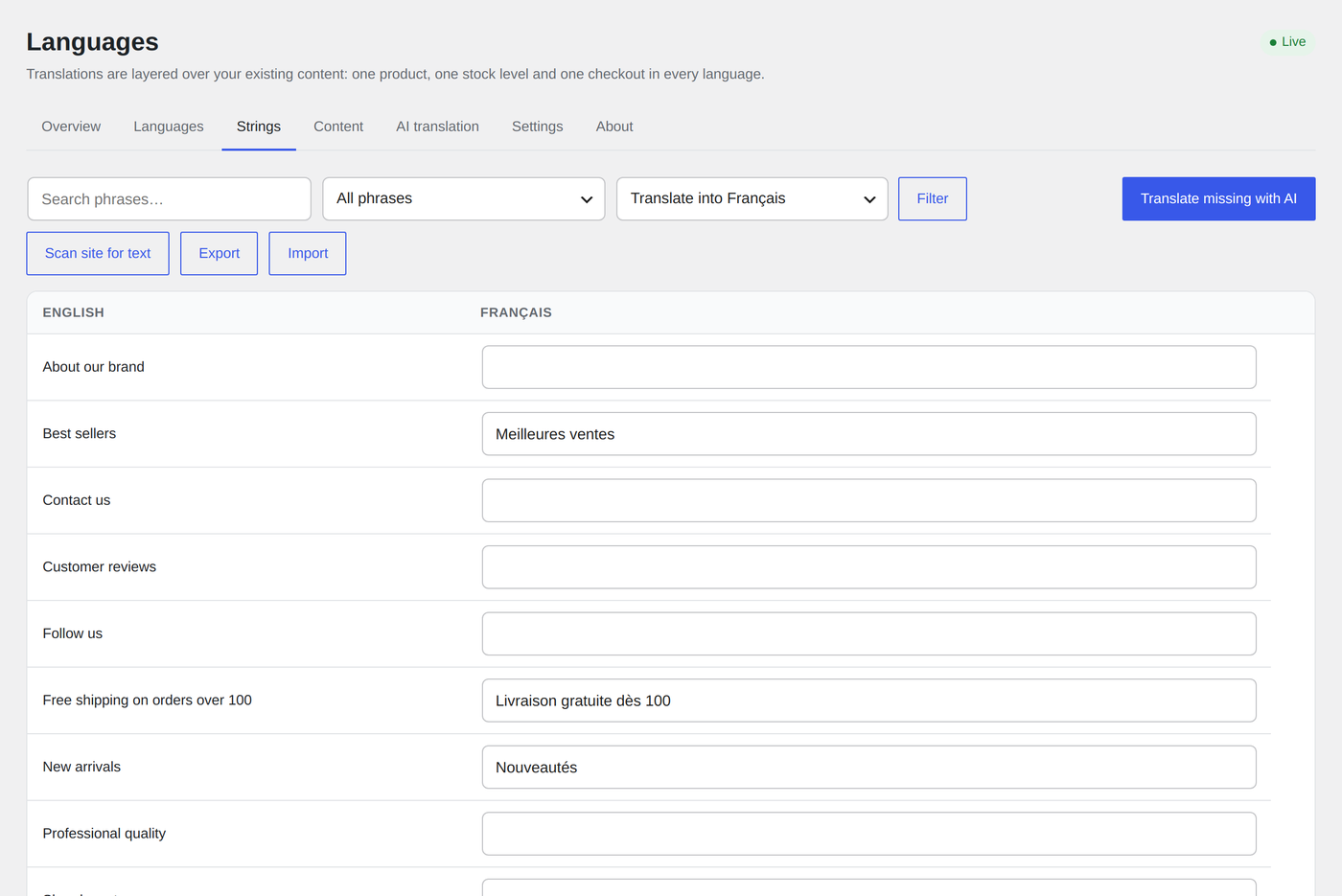The width and height of the screenshot is (1342, 896).
Task: Select the Strings tab
Action: point(259,126)
